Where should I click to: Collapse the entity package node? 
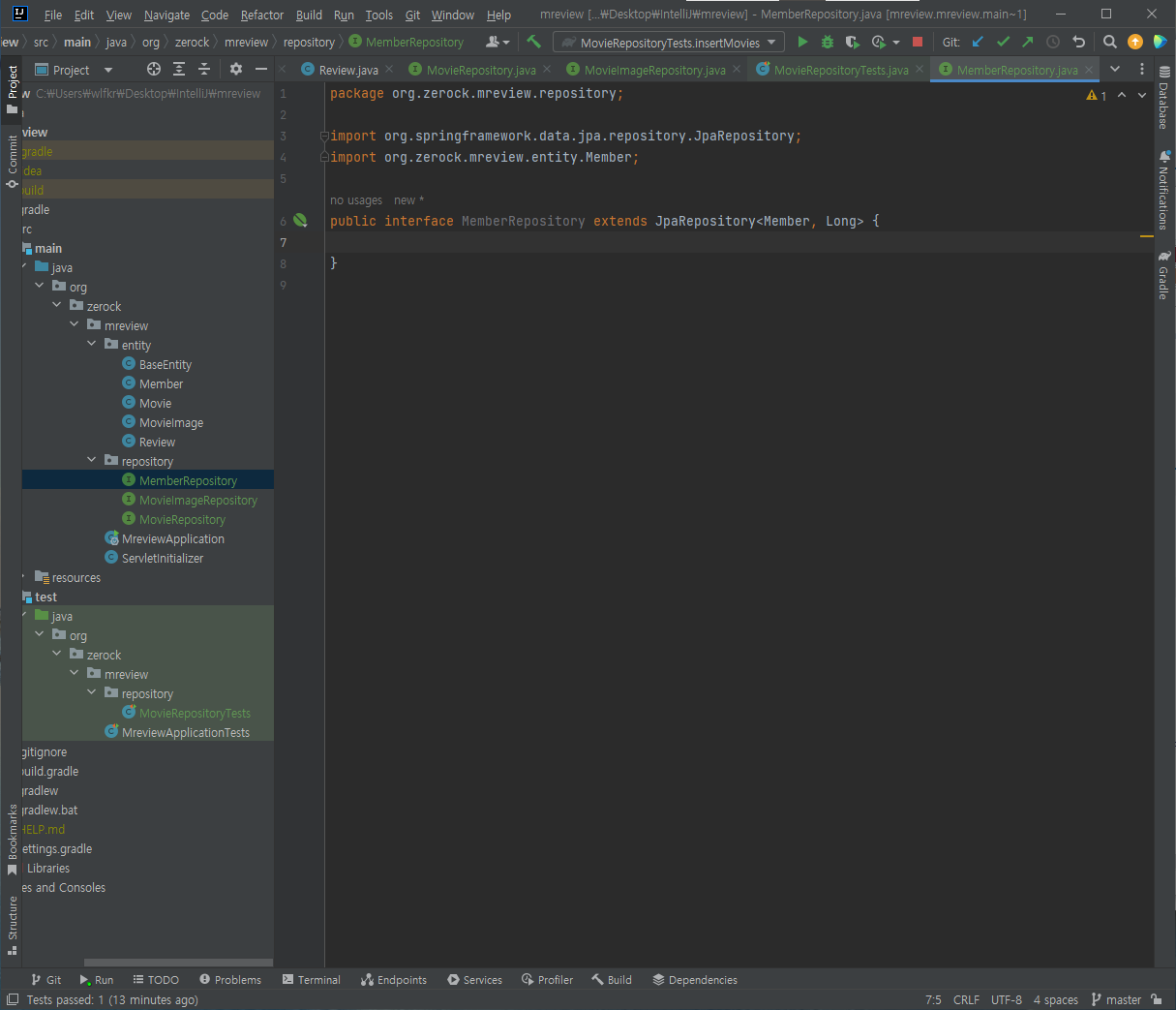tap(92, 344)
